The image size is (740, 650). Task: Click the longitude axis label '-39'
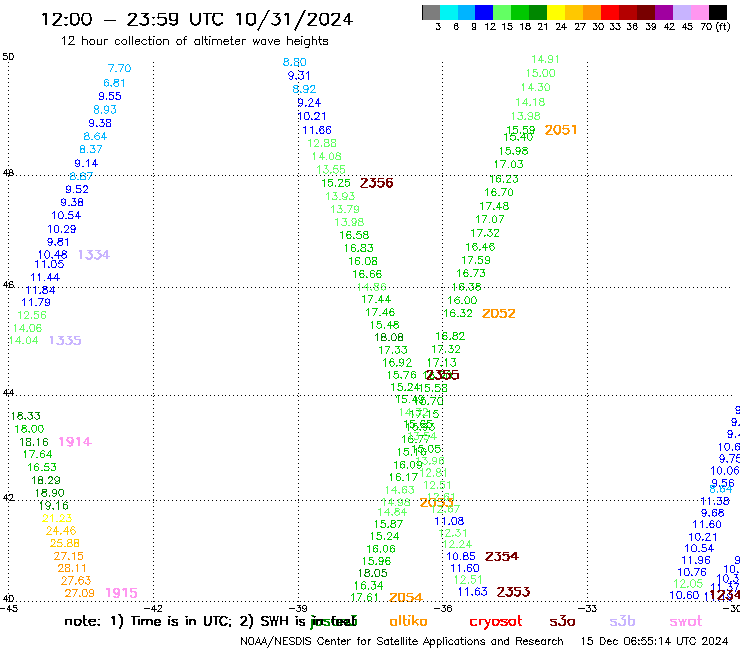[x=298, y=609]
